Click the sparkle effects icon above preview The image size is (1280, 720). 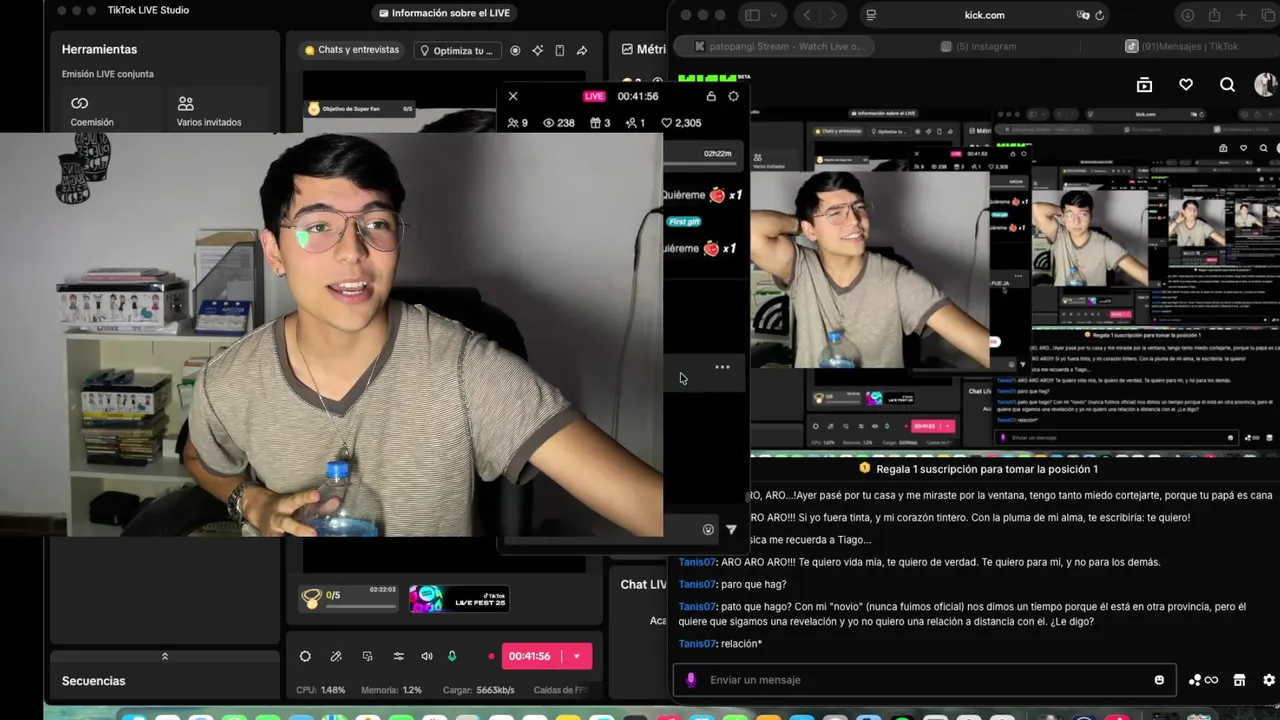pos(537,51)
